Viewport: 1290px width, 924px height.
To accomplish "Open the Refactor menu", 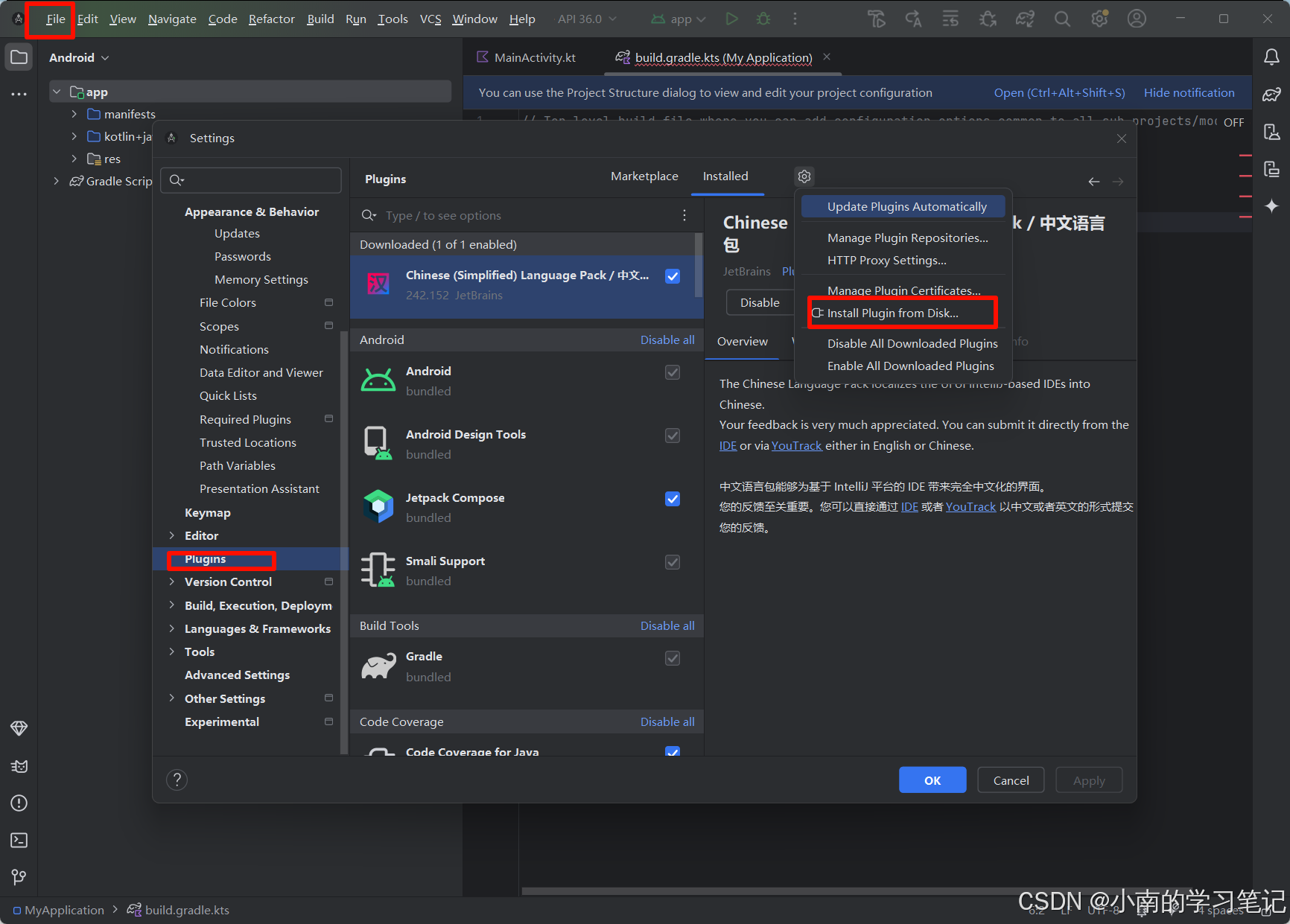I will tap(272, 19).
